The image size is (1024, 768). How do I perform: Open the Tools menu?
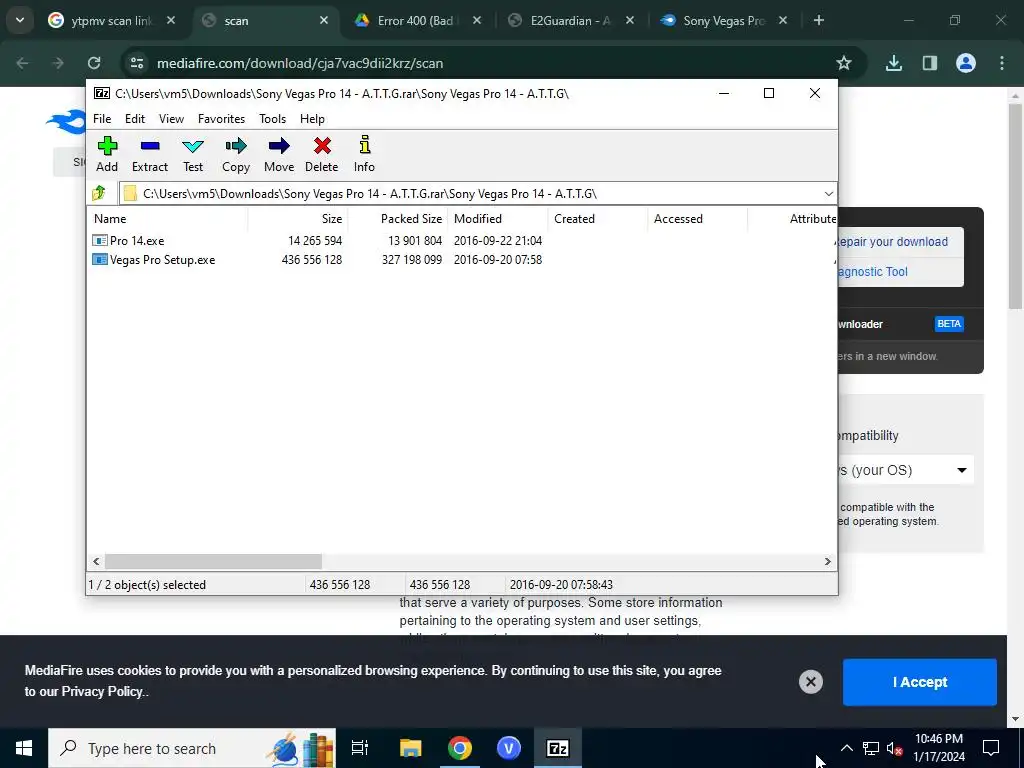tap(272, 119)
